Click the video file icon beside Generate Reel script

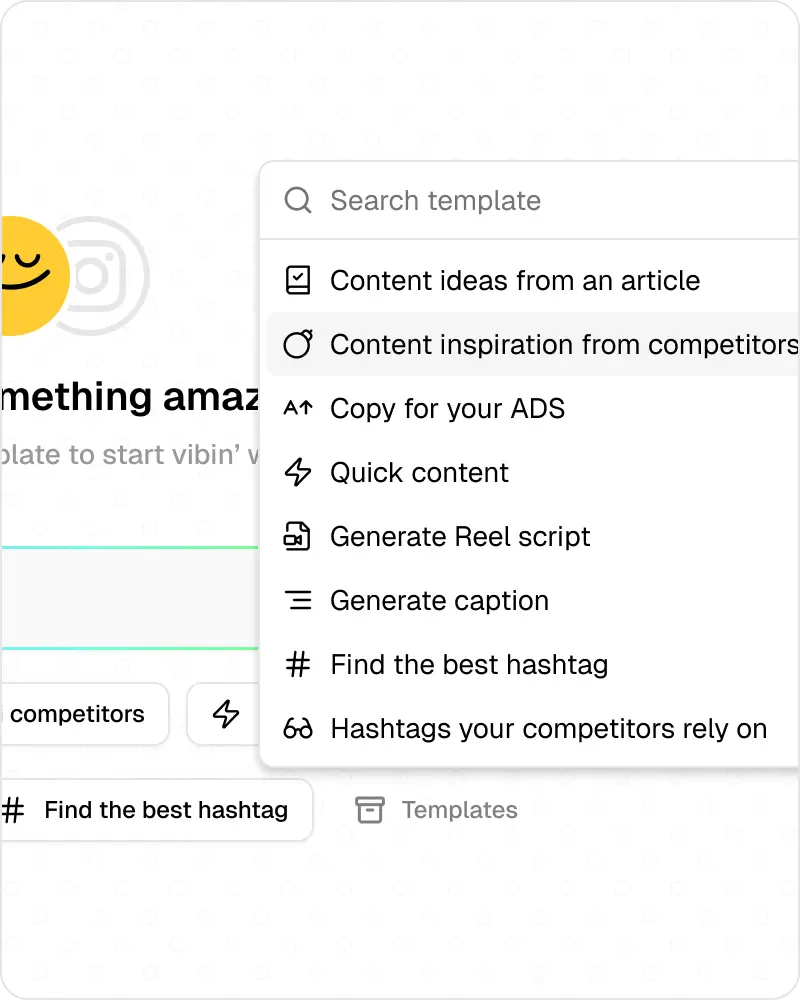click(298, 536)
